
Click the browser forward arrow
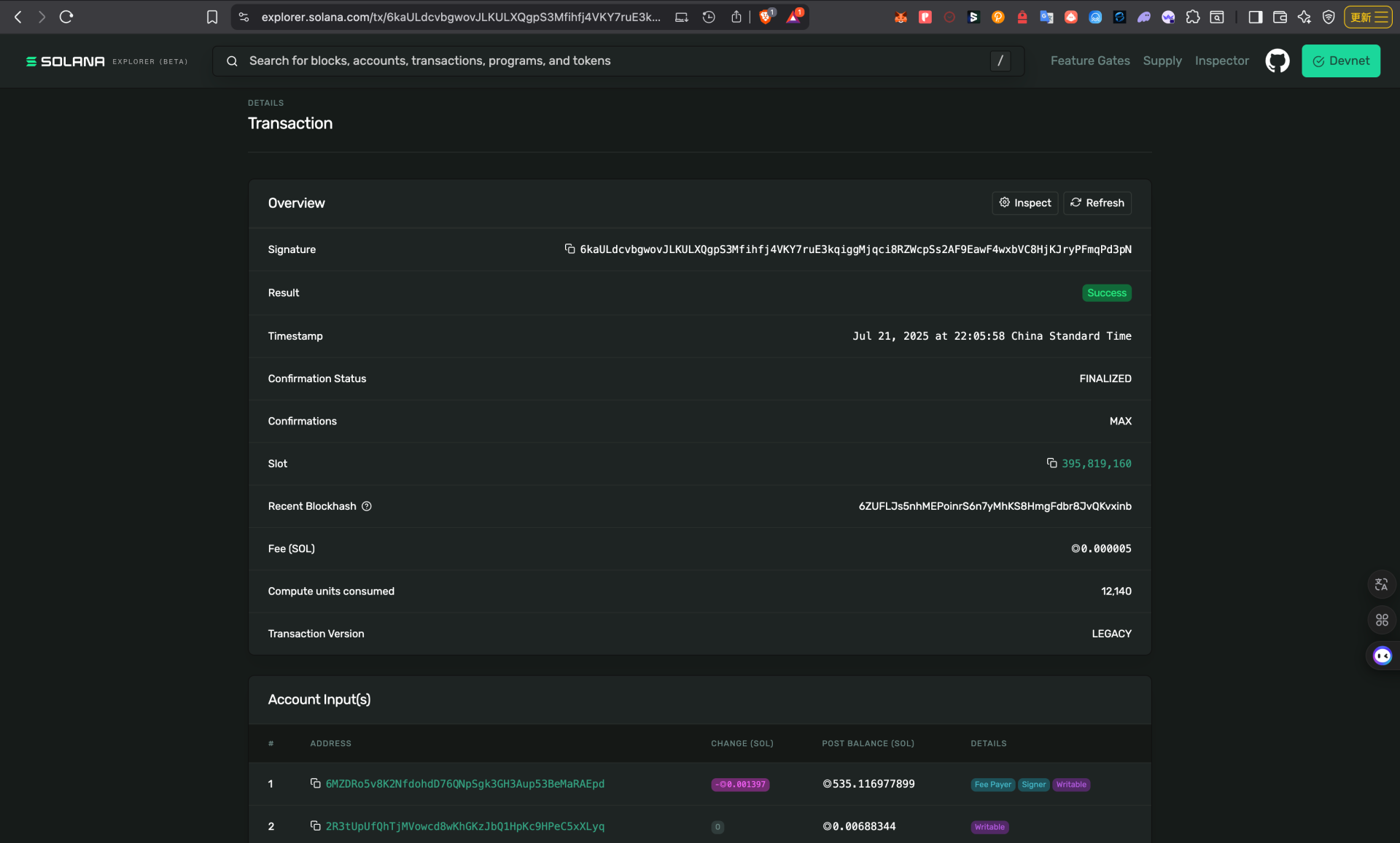42,17
